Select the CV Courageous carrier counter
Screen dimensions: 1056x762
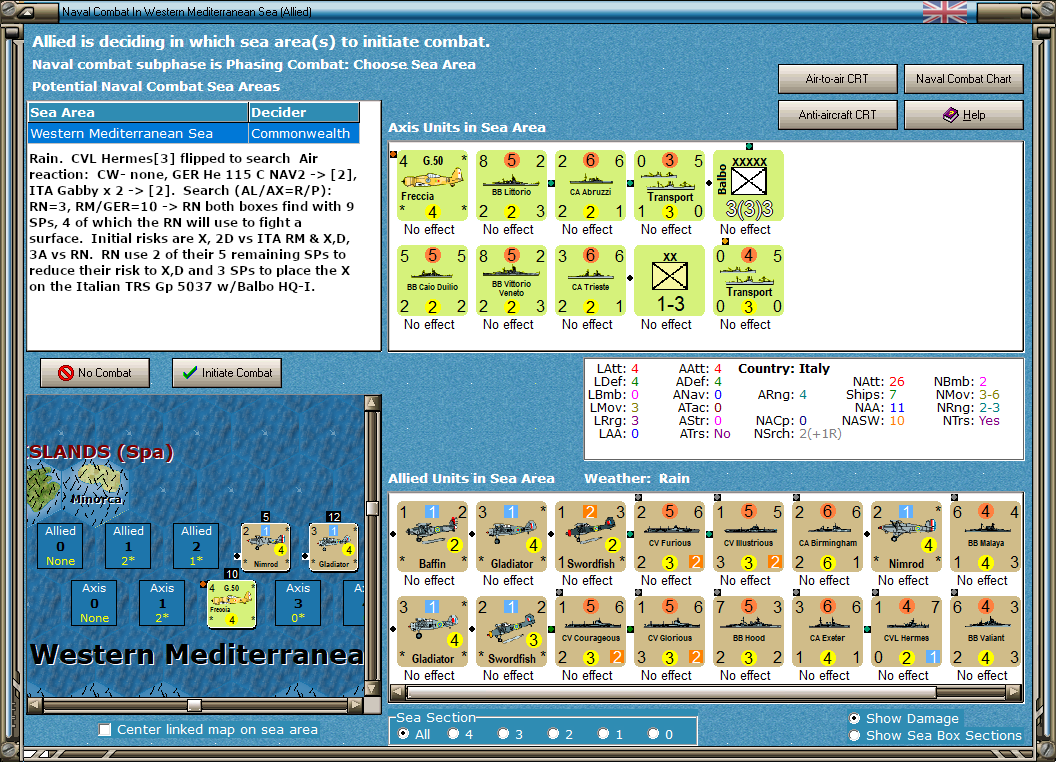(590, 631)
